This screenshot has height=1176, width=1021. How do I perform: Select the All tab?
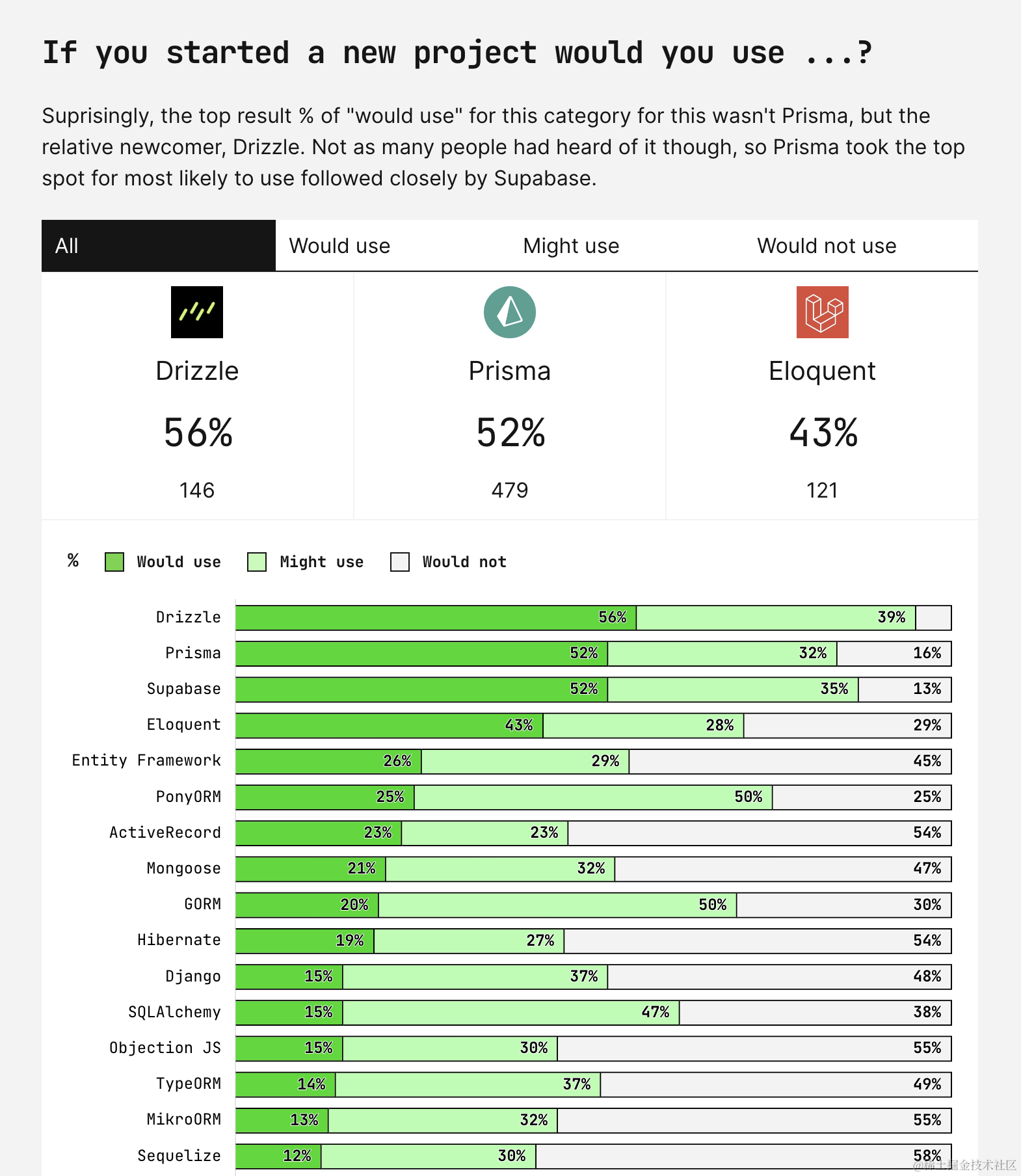click(x=158, y=246)
